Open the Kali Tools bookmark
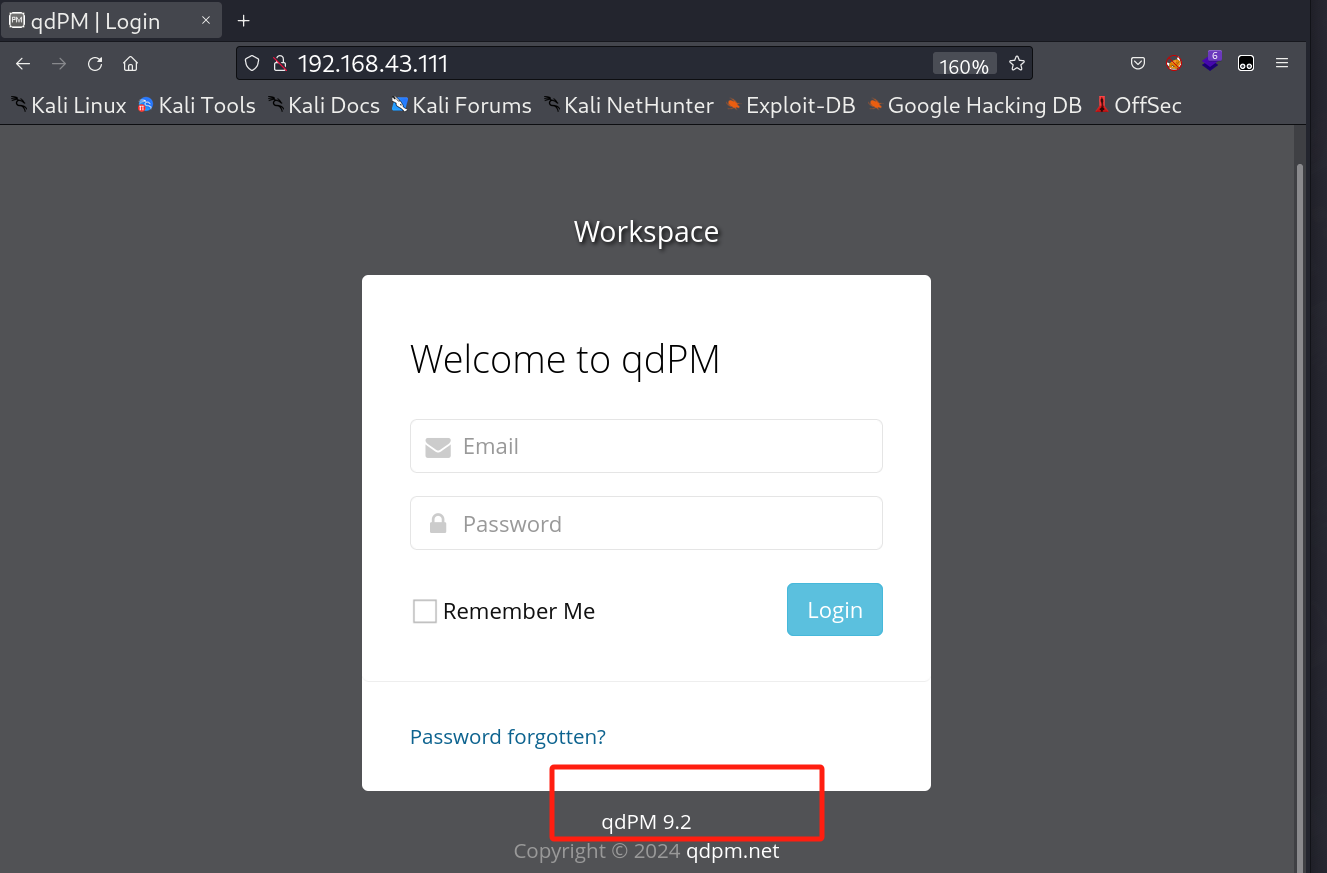Image resolution: width=1327 pixels, height=873 pixels. pos(197,105)
